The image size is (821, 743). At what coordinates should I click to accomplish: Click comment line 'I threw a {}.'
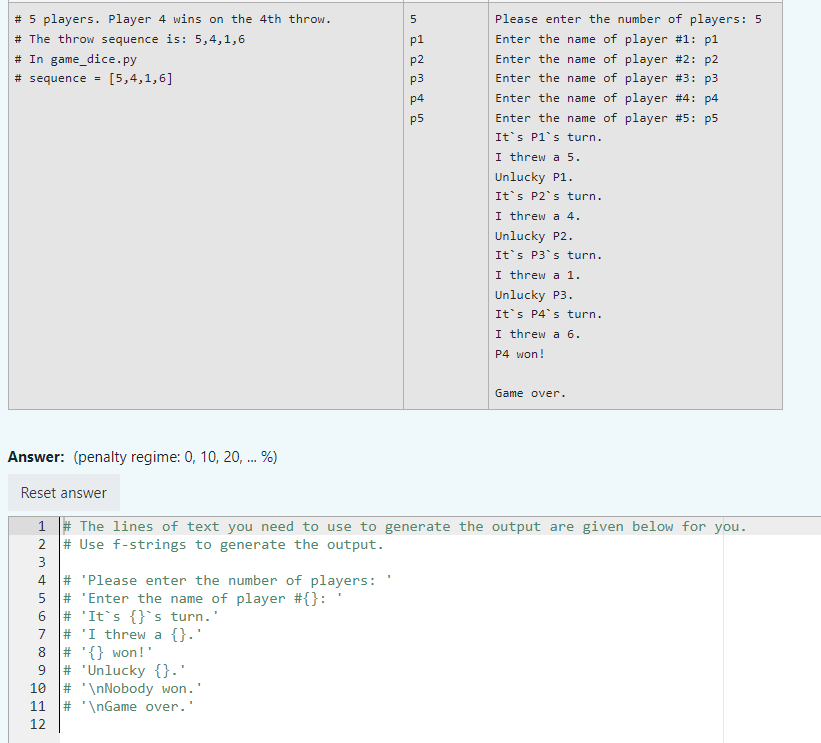132,635
